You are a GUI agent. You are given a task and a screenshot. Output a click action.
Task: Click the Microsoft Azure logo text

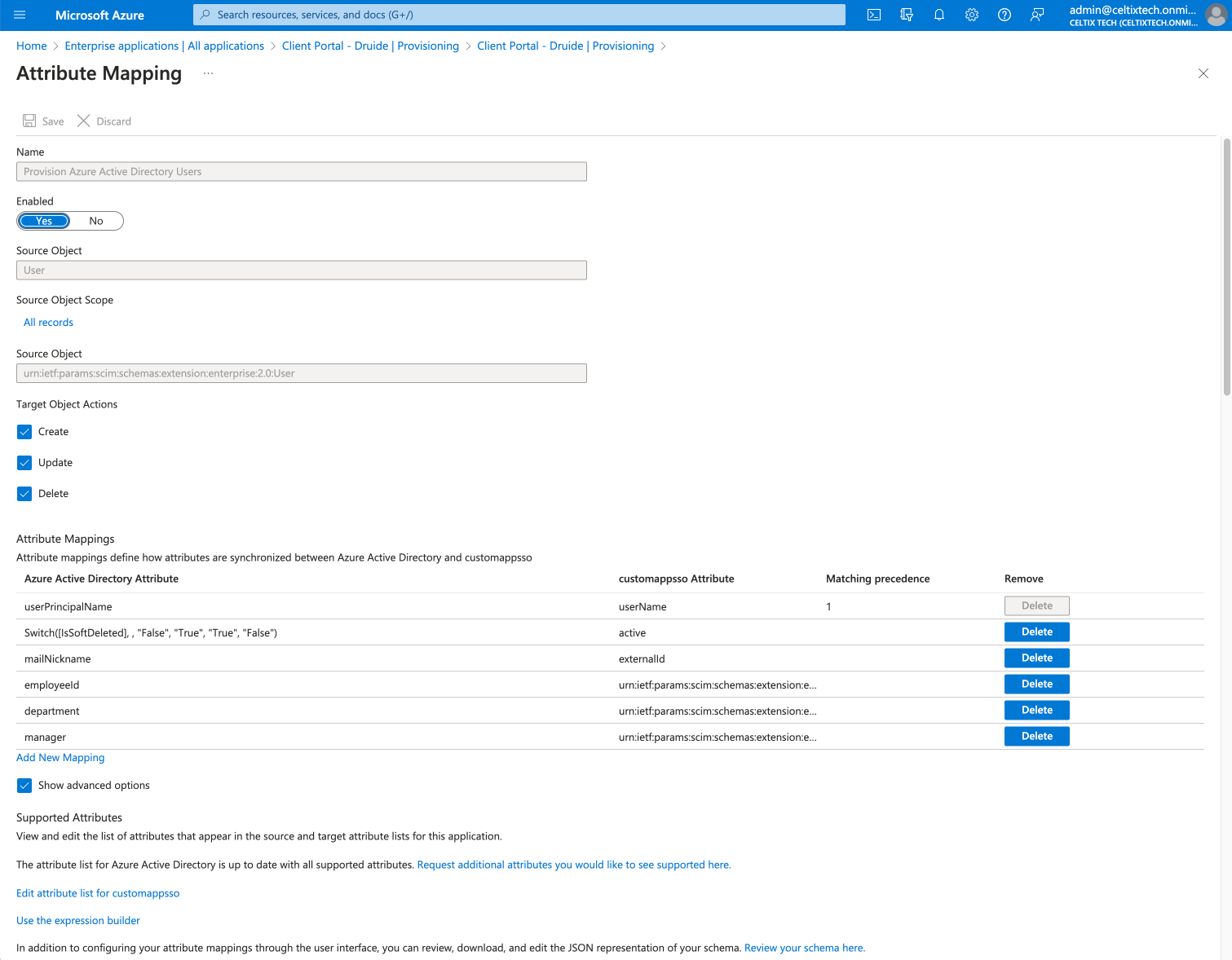point(99,15)
